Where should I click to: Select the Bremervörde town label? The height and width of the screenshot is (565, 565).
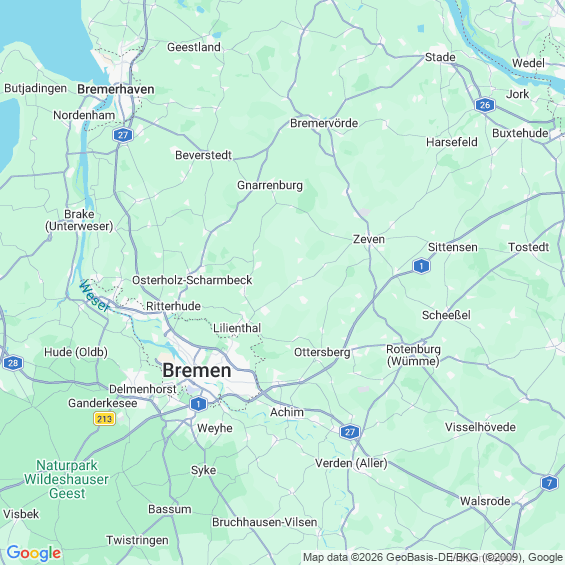point(324,123)
